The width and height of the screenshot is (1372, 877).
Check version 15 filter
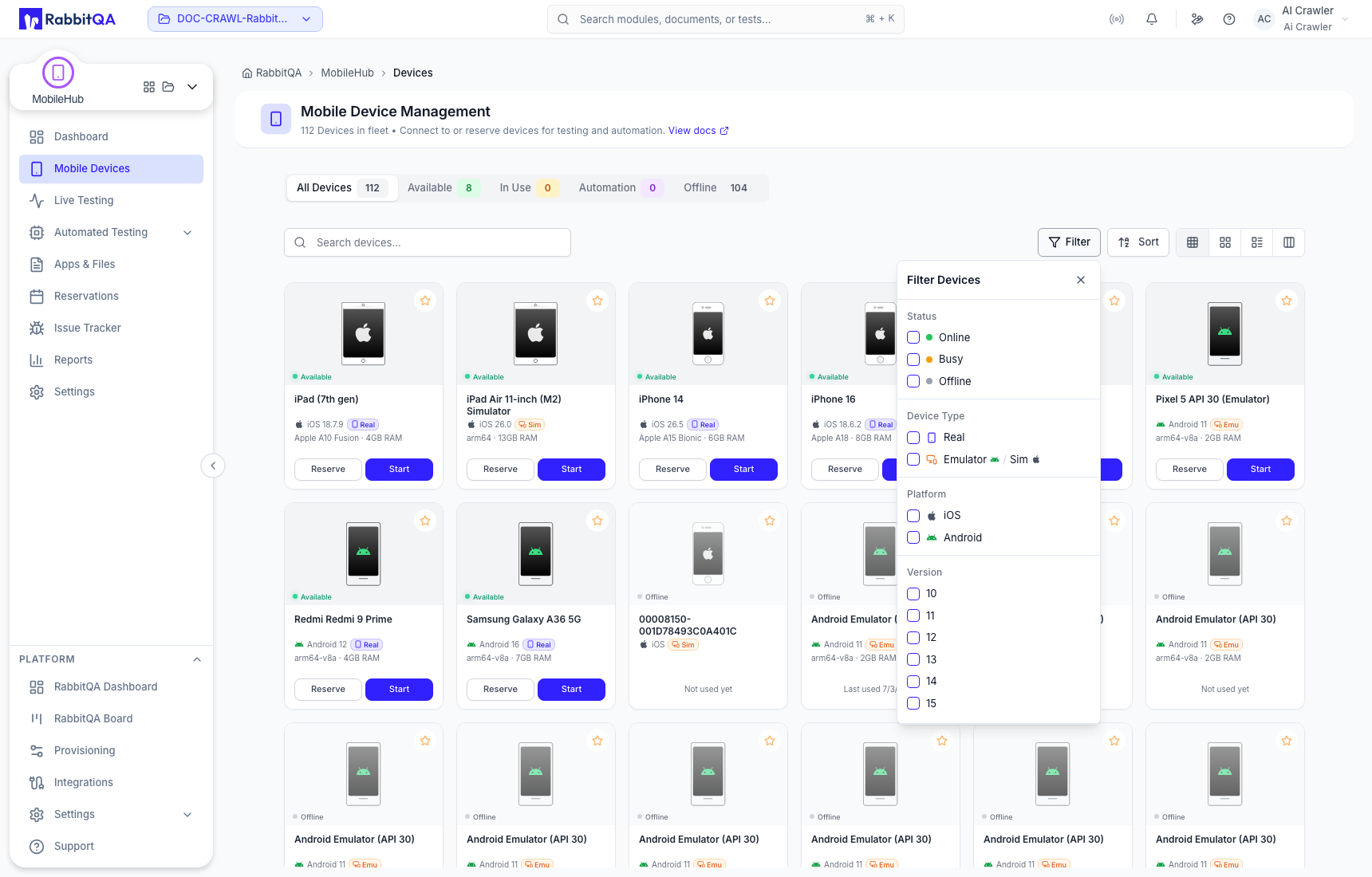[913, 703]
